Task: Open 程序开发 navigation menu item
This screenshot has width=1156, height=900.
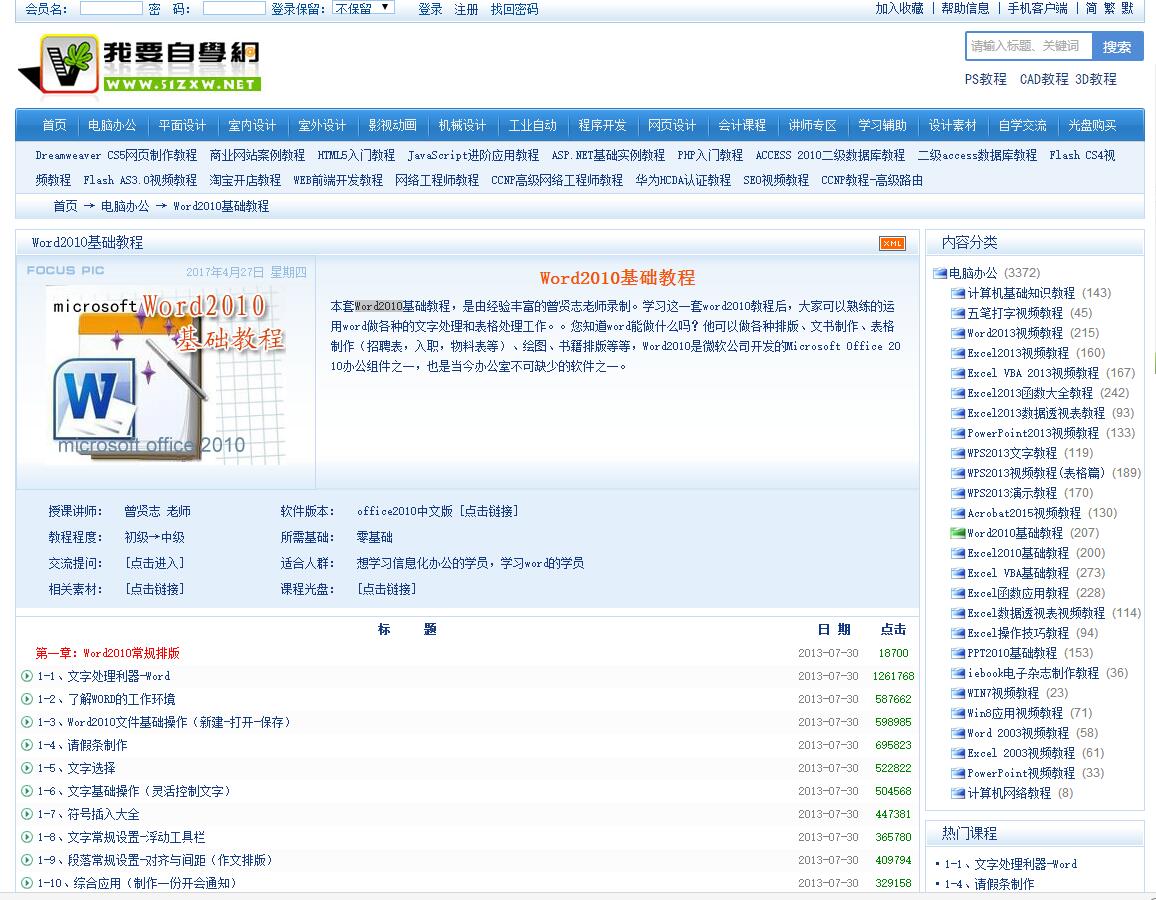Action: click(602, 125)
